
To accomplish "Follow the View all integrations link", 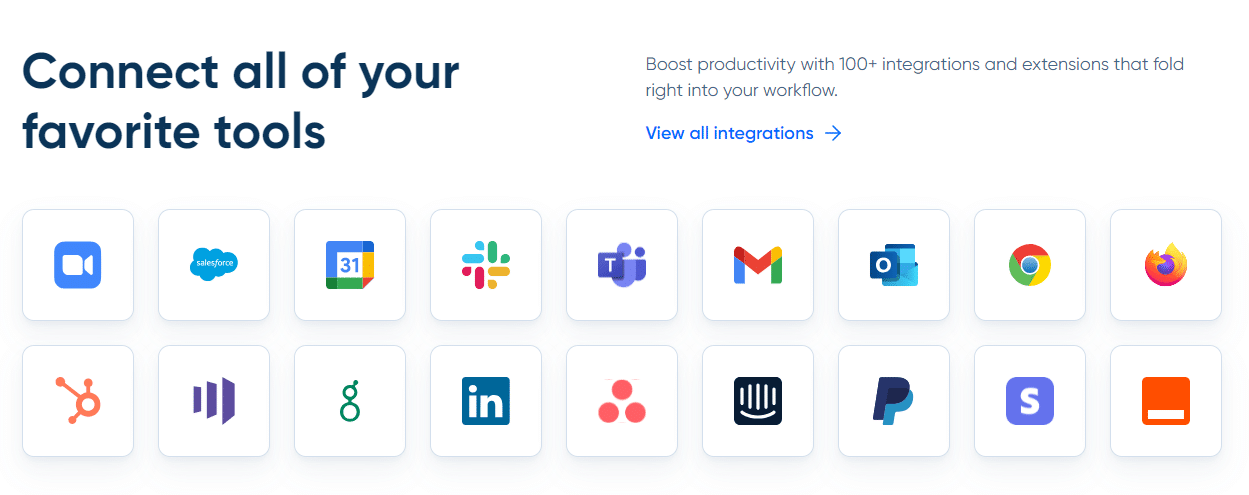I will point(730,133).
